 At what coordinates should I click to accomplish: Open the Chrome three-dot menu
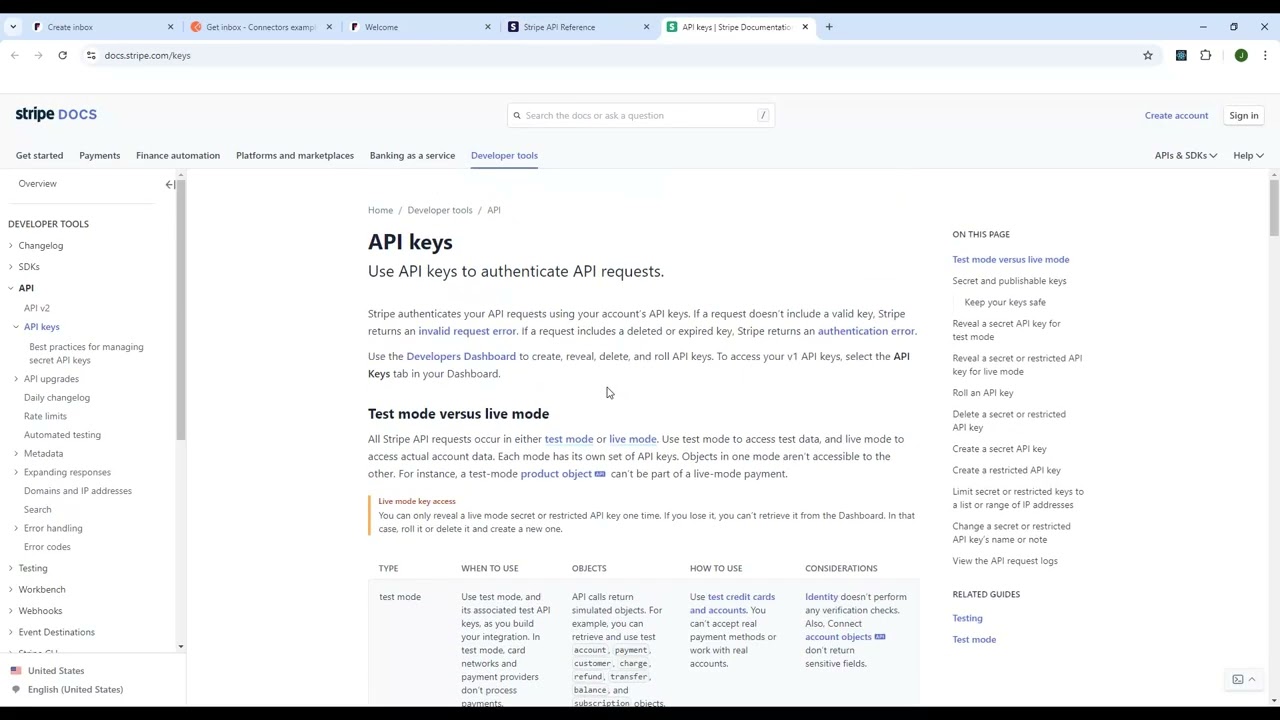click(x=1265, y=55)
